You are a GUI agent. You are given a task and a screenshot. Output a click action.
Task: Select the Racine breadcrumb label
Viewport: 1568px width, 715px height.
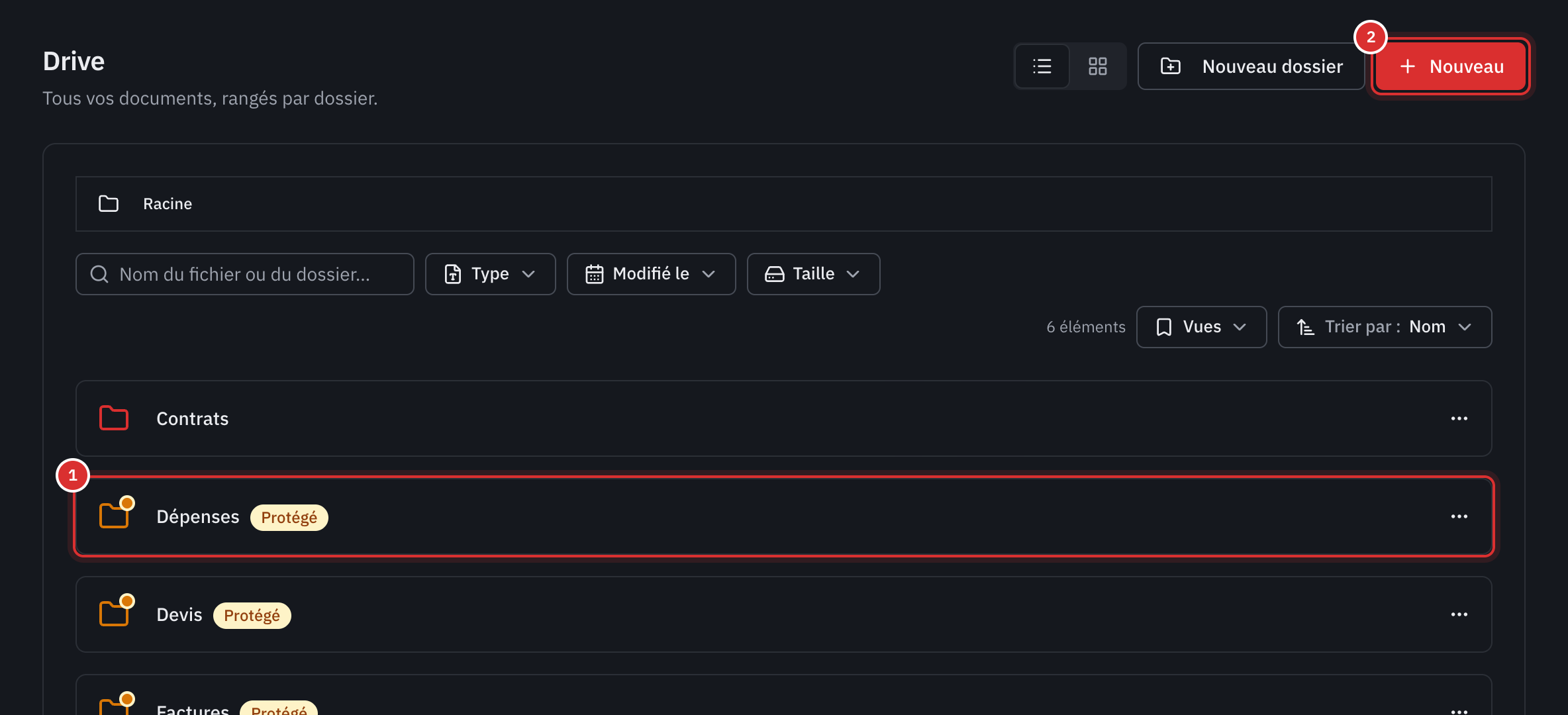pyautogui.click(x=168, y=204)
